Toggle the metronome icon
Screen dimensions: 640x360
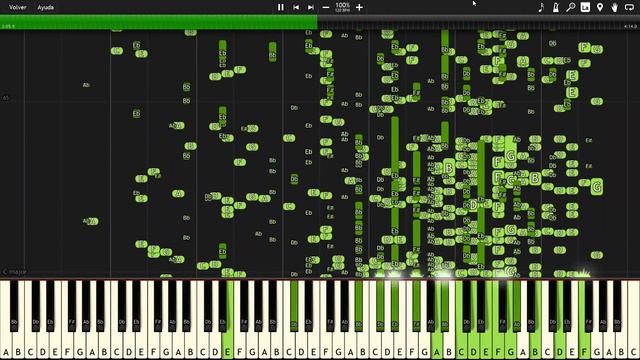[556, 7]
